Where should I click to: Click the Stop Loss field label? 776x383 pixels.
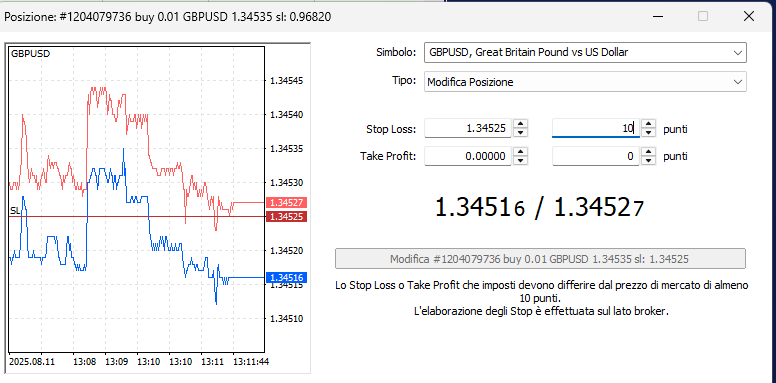click(x=391, y=130)
